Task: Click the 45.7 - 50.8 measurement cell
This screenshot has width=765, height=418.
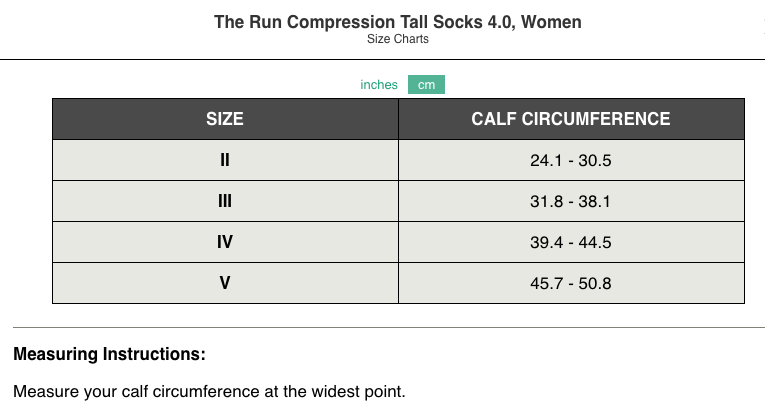Action: (x=571, y=283)
